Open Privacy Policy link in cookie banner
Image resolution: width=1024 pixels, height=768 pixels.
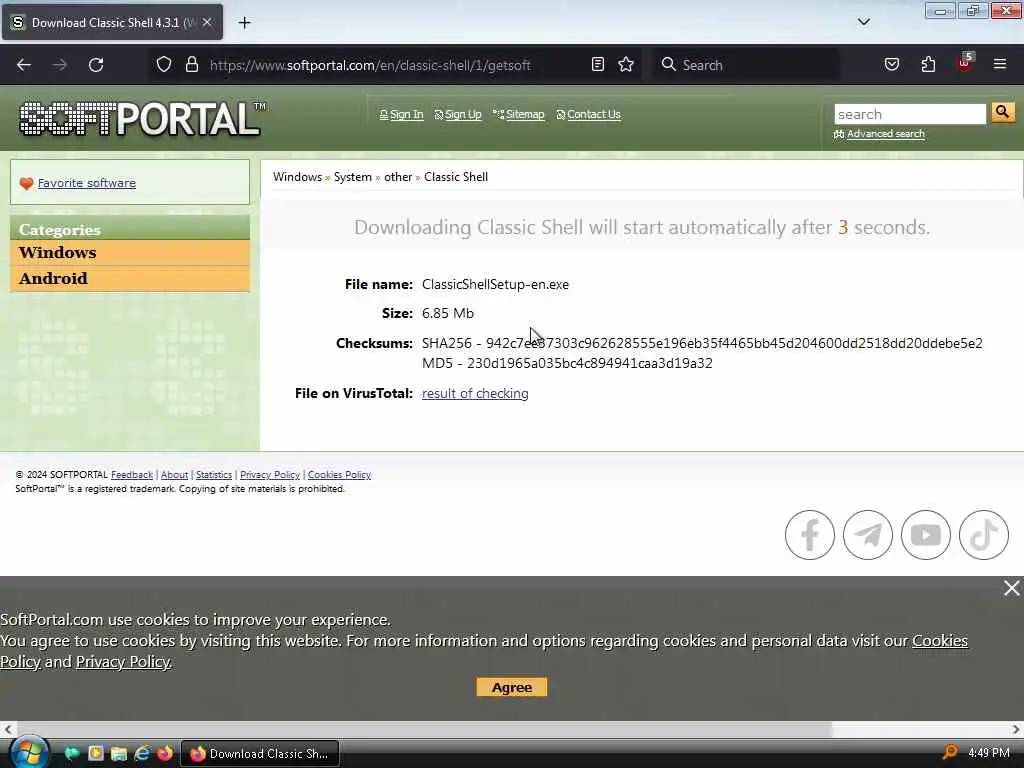pyautogui.click(x=123, y=662)
